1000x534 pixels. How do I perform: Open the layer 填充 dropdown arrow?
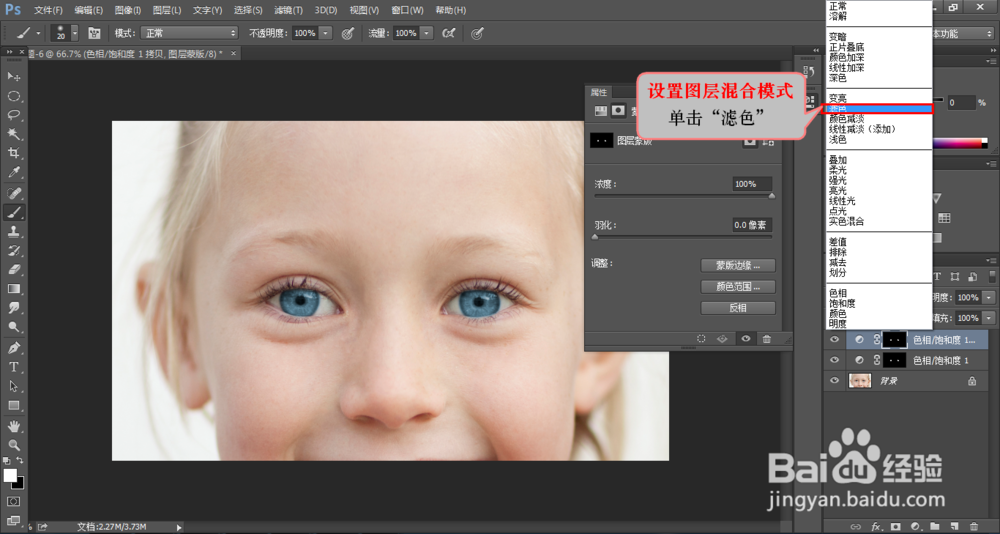[989, 318]
